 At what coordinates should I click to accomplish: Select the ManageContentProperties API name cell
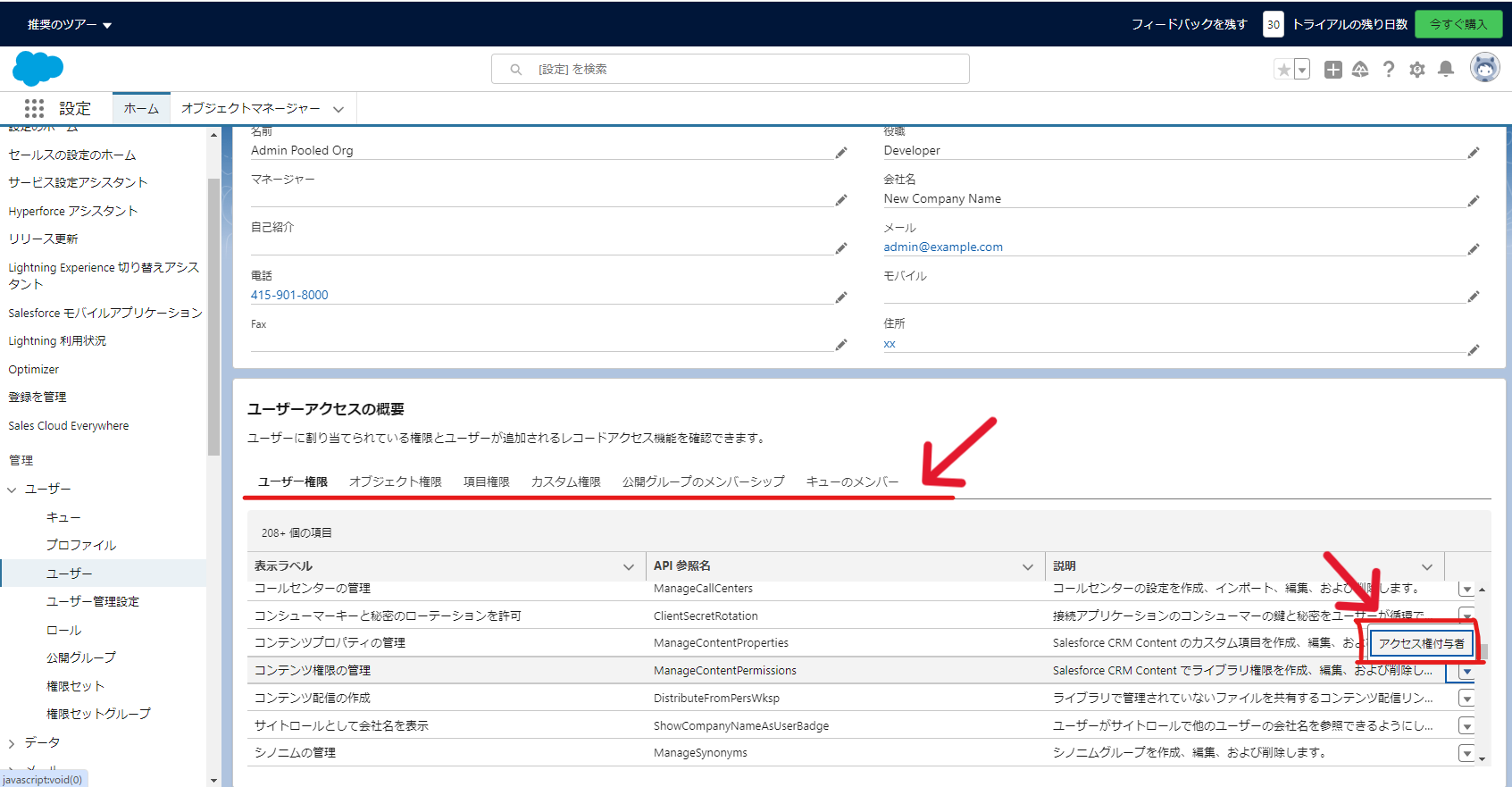pos(721,643)
